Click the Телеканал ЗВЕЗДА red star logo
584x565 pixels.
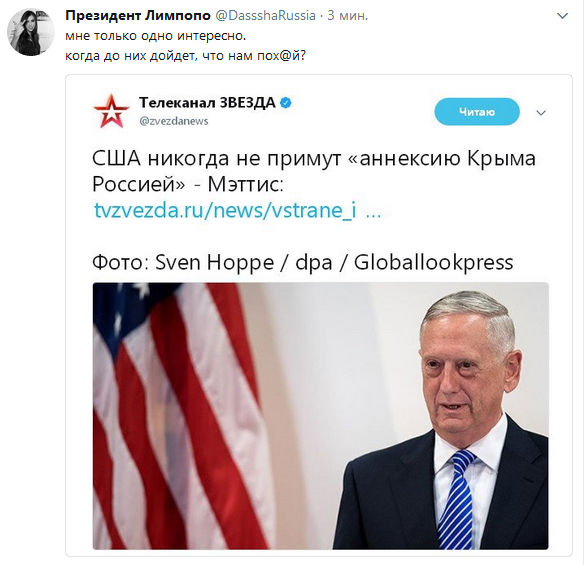tap(111, 111)
